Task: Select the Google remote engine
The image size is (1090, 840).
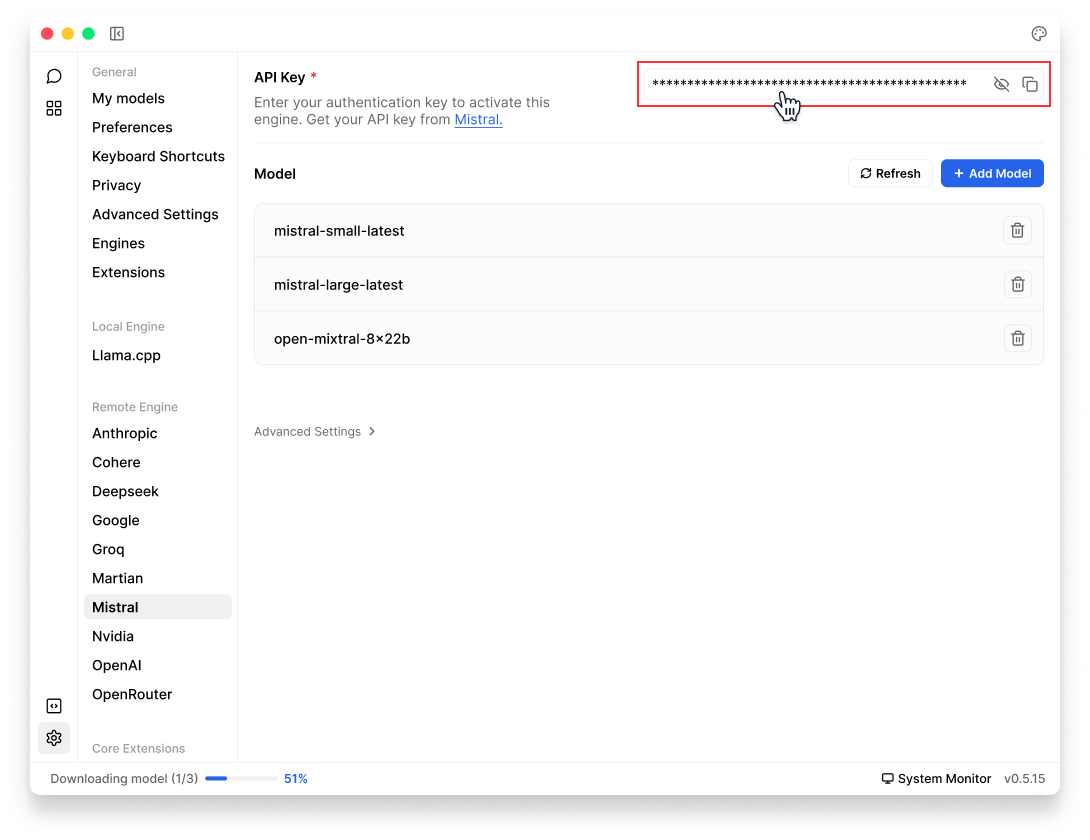Action: (115, 520)
